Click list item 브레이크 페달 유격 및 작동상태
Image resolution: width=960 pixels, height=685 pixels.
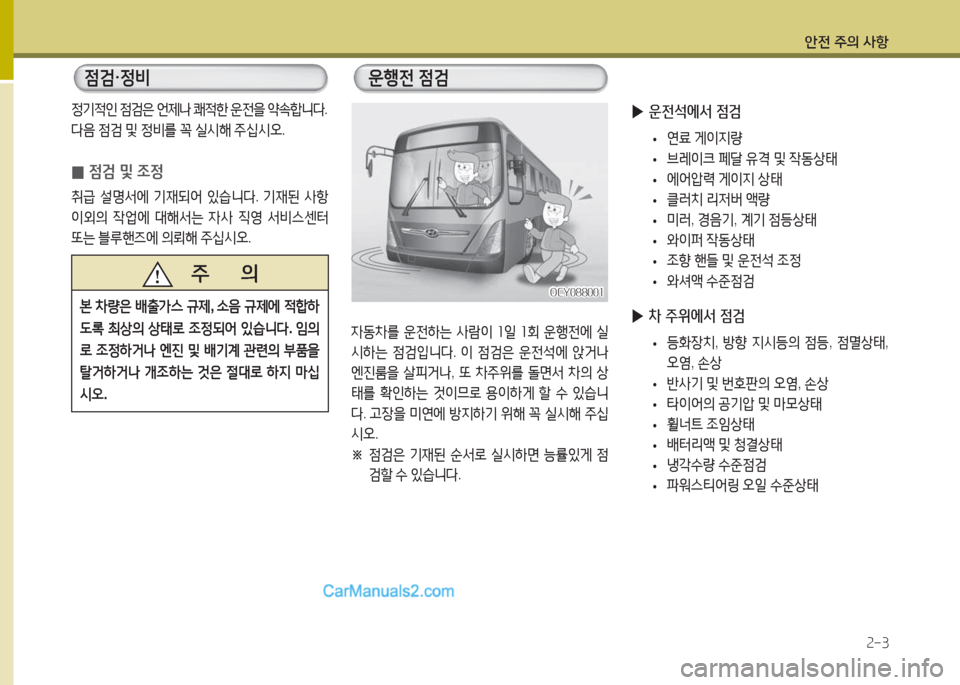point(752,159)
